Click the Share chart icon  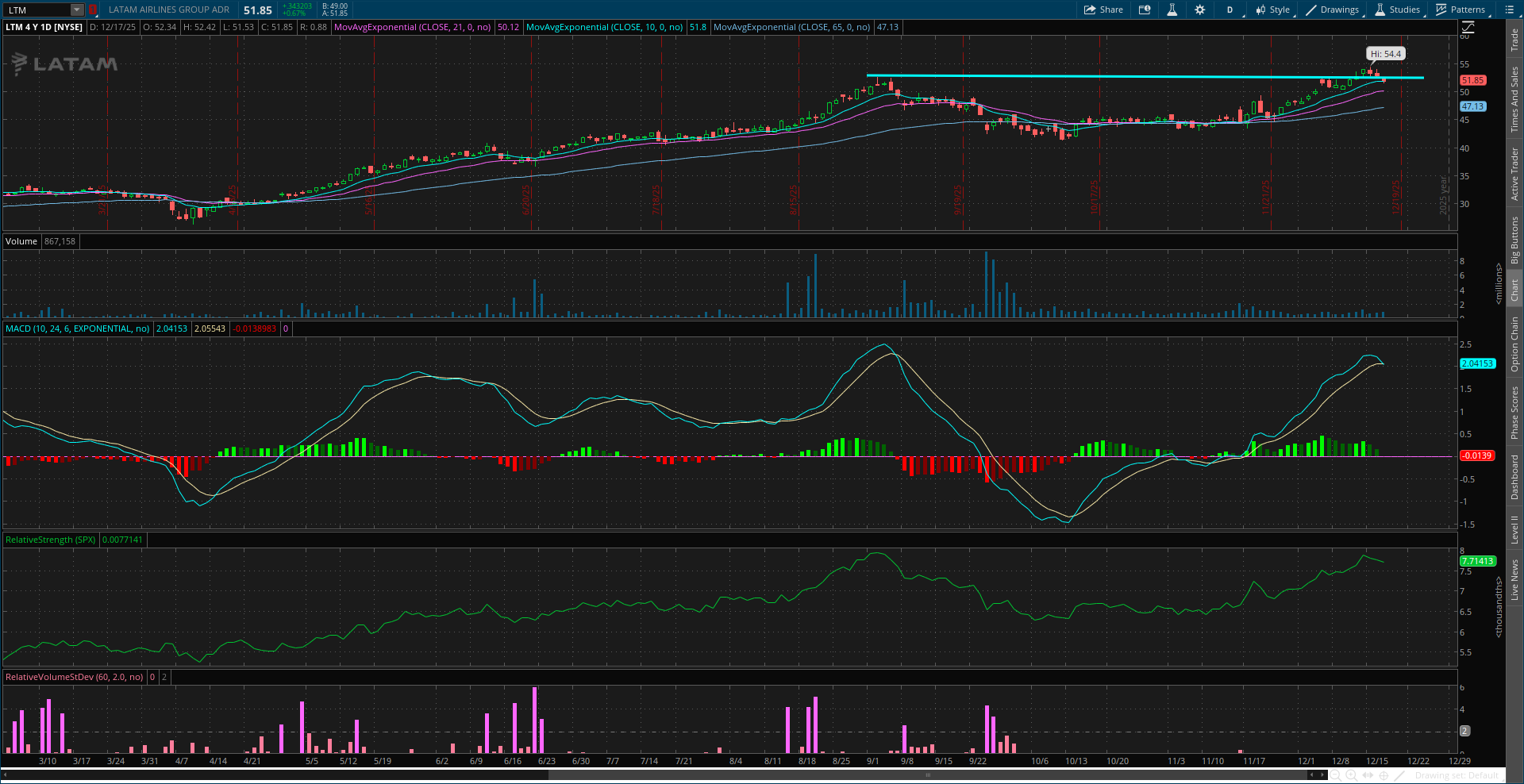pyautogui.click(x=1103, y=10)
